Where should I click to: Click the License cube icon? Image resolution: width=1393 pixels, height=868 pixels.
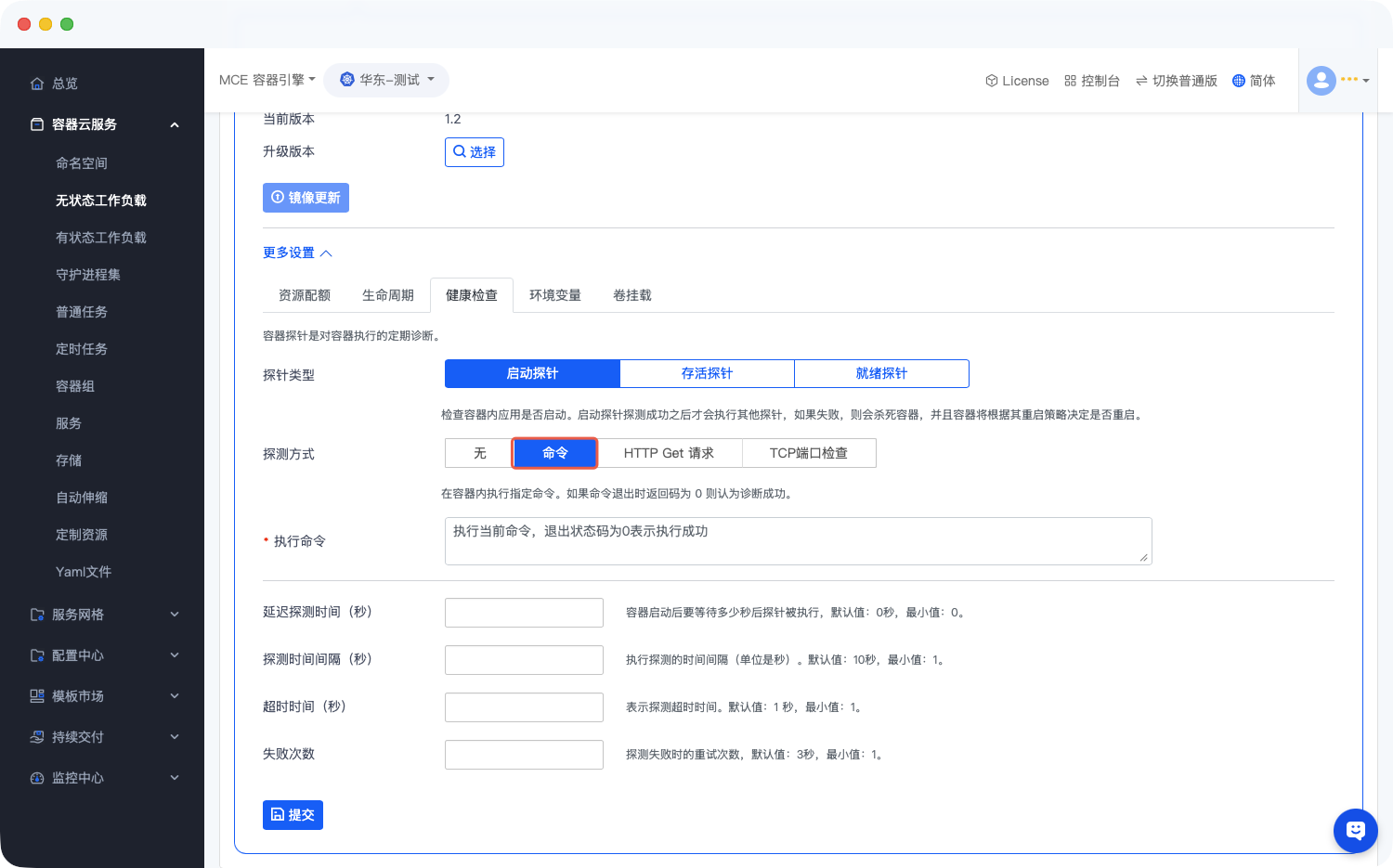(991, 81)
